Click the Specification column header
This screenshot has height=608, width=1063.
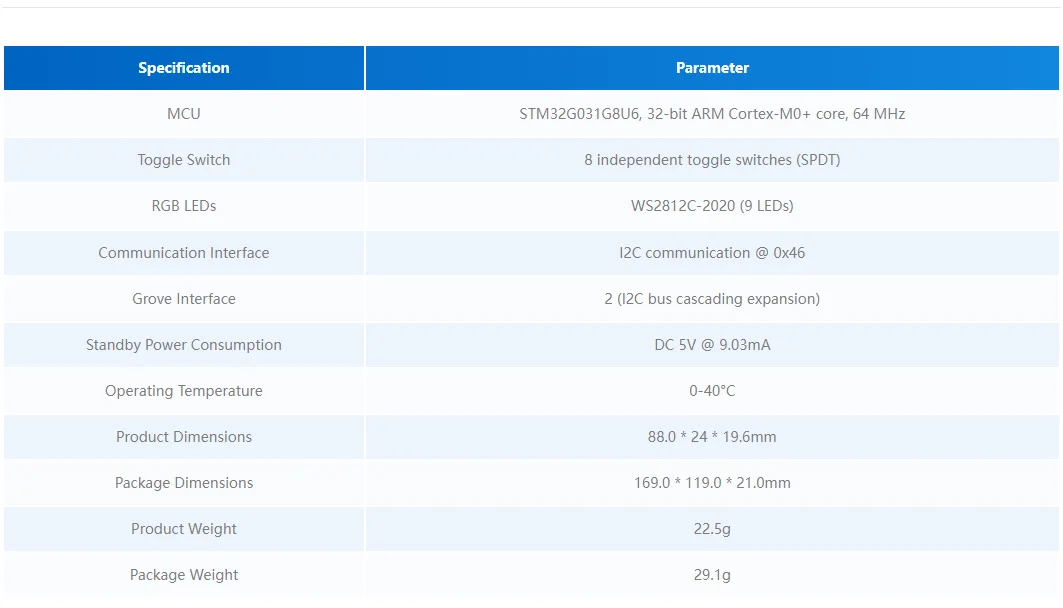click(184, 68)
